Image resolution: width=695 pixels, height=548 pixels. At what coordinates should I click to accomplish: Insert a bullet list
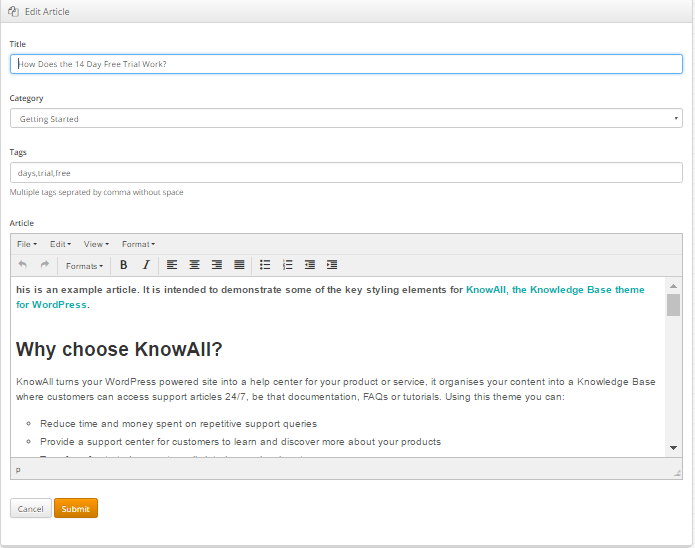coord(265,265)
